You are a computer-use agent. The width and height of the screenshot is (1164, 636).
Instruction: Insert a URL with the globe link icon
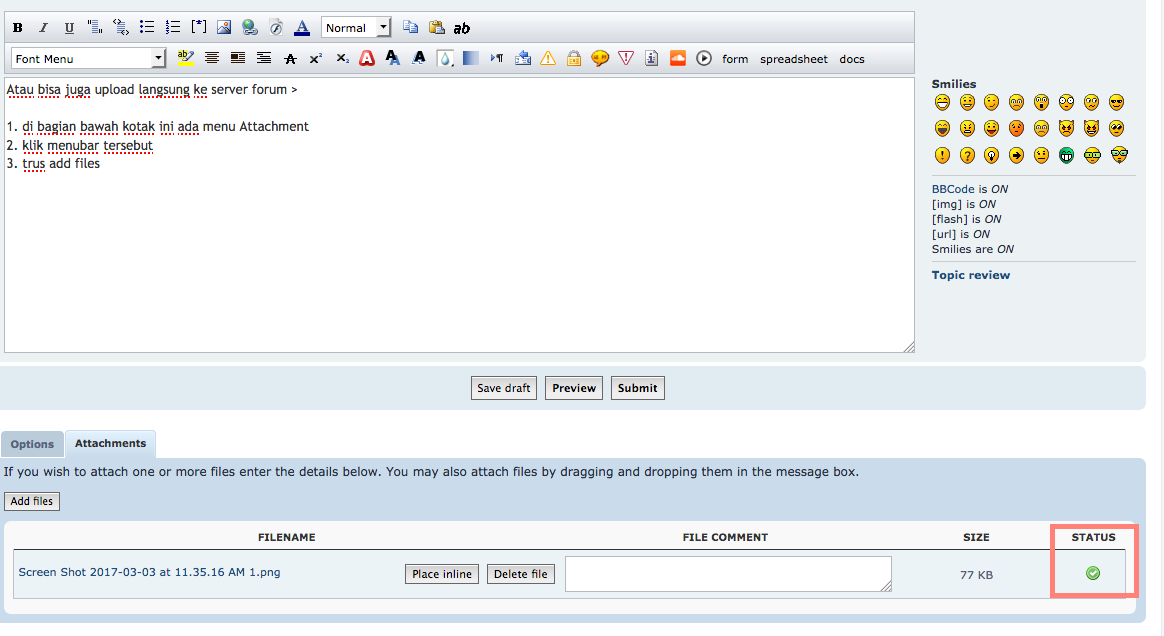pyautogui.click(x=250, y=28)
